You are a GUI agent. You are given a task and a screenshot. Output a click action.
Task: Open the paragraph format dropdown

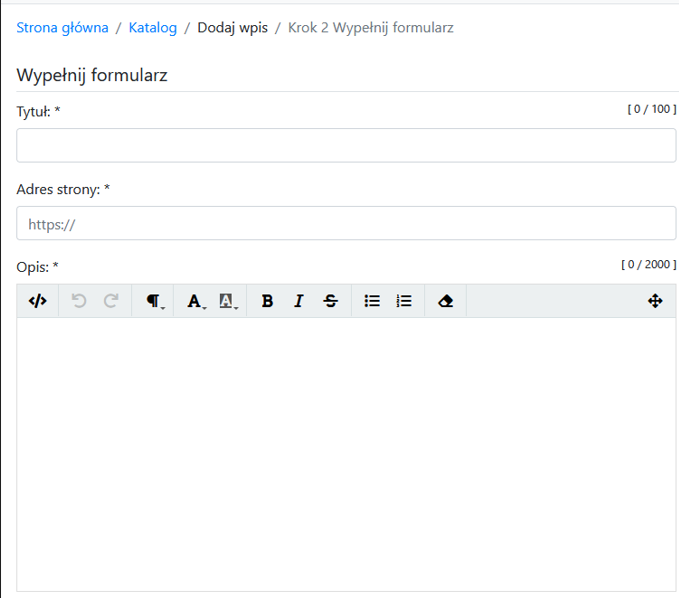(154, 301)
